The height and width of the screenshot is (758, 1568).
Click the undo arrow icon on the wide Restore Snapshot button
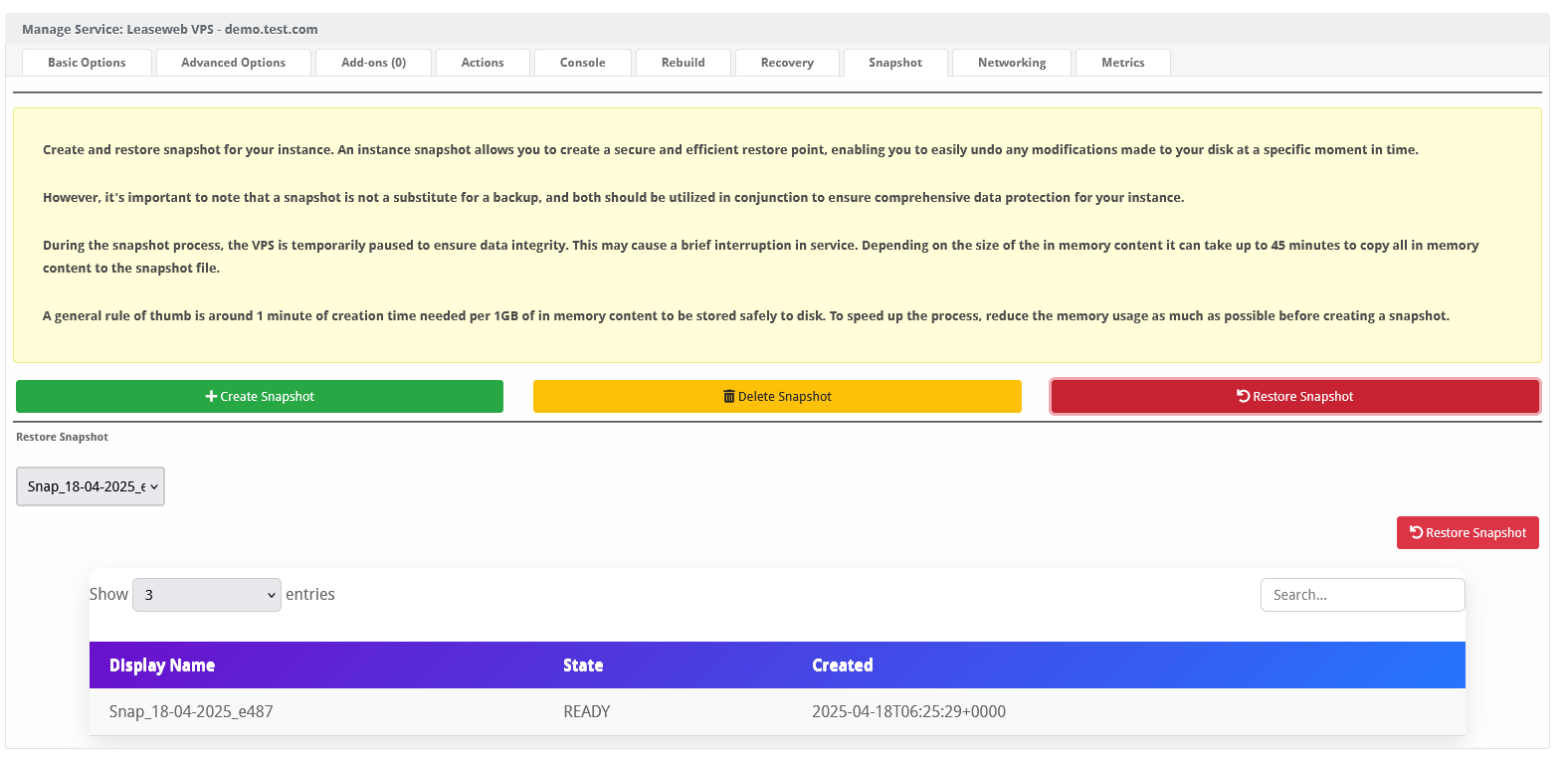(1244, 396)
